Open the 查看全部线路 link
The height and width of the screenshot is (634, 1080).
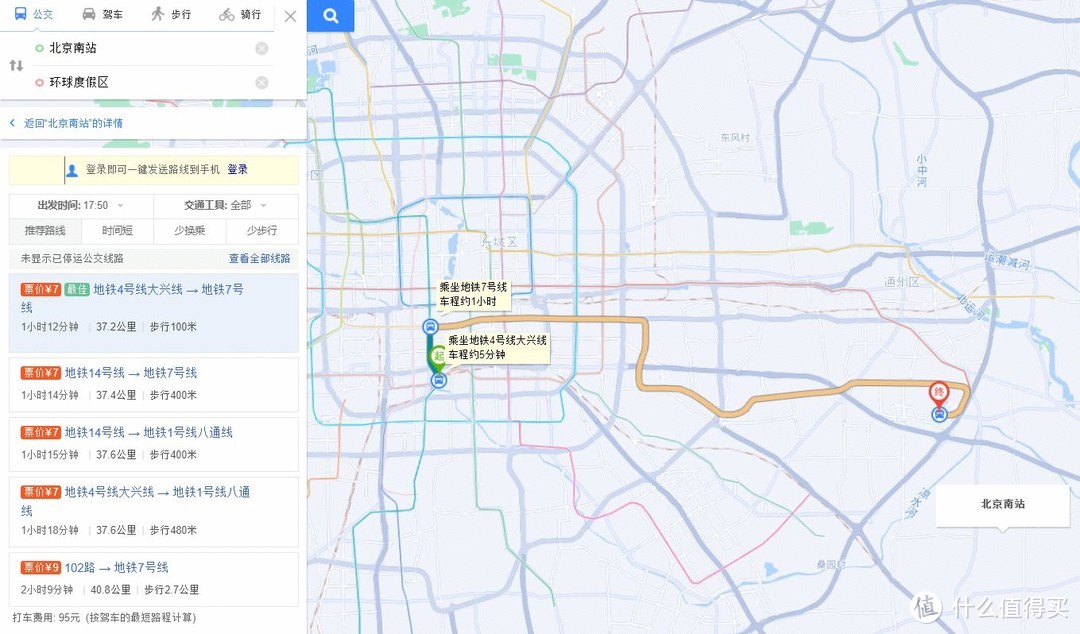point(259,258)
